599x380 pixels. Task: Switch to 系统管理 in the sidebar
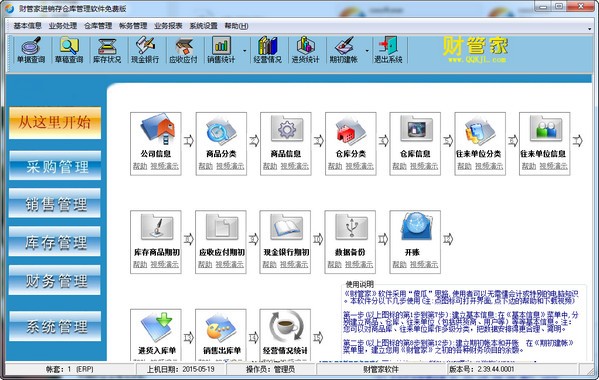pyautogui.click(x=55, y=327)
